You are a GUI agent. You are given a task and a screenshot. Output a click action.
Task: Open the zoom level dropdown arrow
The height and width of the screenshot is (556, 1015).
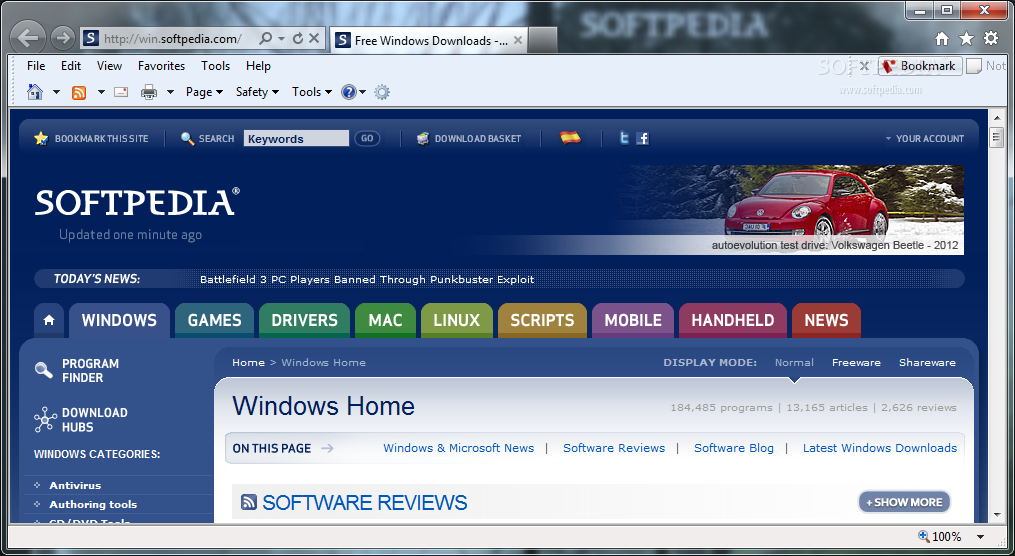pyautogui.click(x=981, y=537)
